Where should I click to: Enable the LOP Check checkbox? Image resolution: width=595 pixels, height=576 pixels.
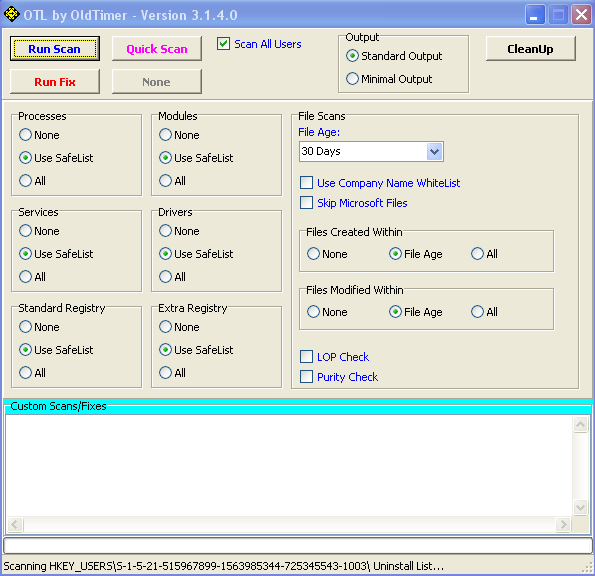pyautogui.click(x=306, y=357)
